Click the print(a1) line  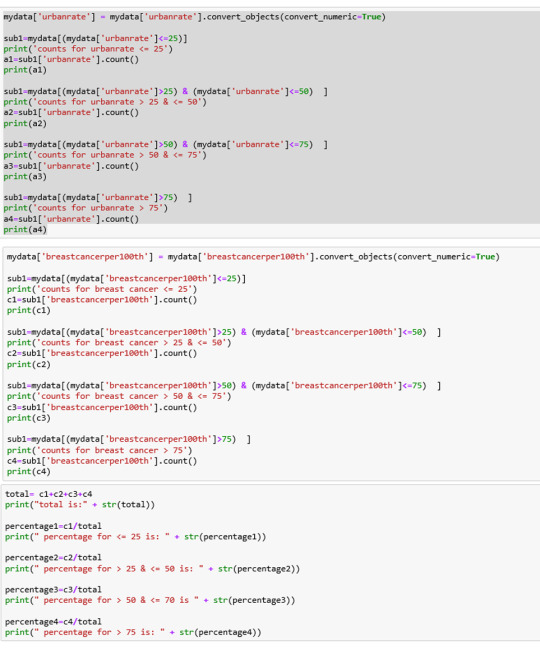(x=25, y=70)
